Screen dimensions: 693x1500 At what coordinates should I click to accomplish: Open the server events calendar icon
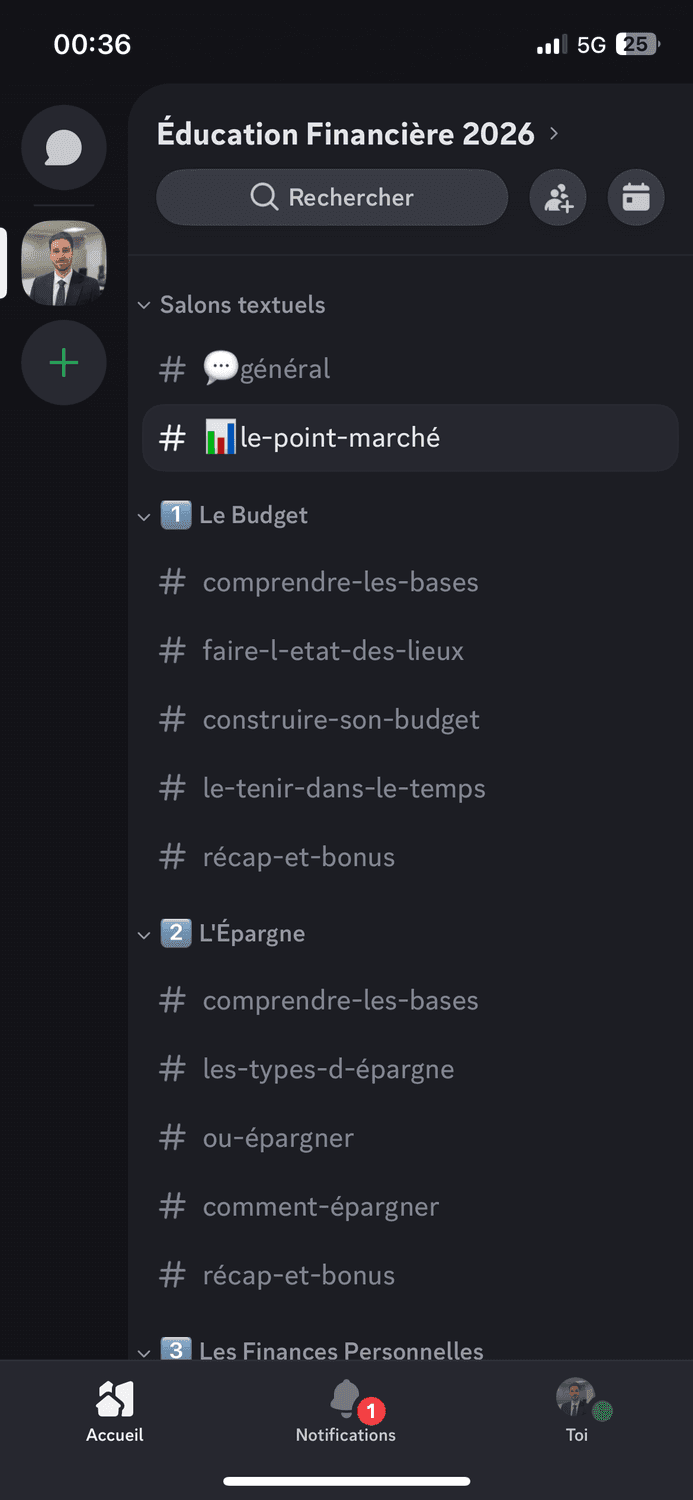(x=636, y=198)
